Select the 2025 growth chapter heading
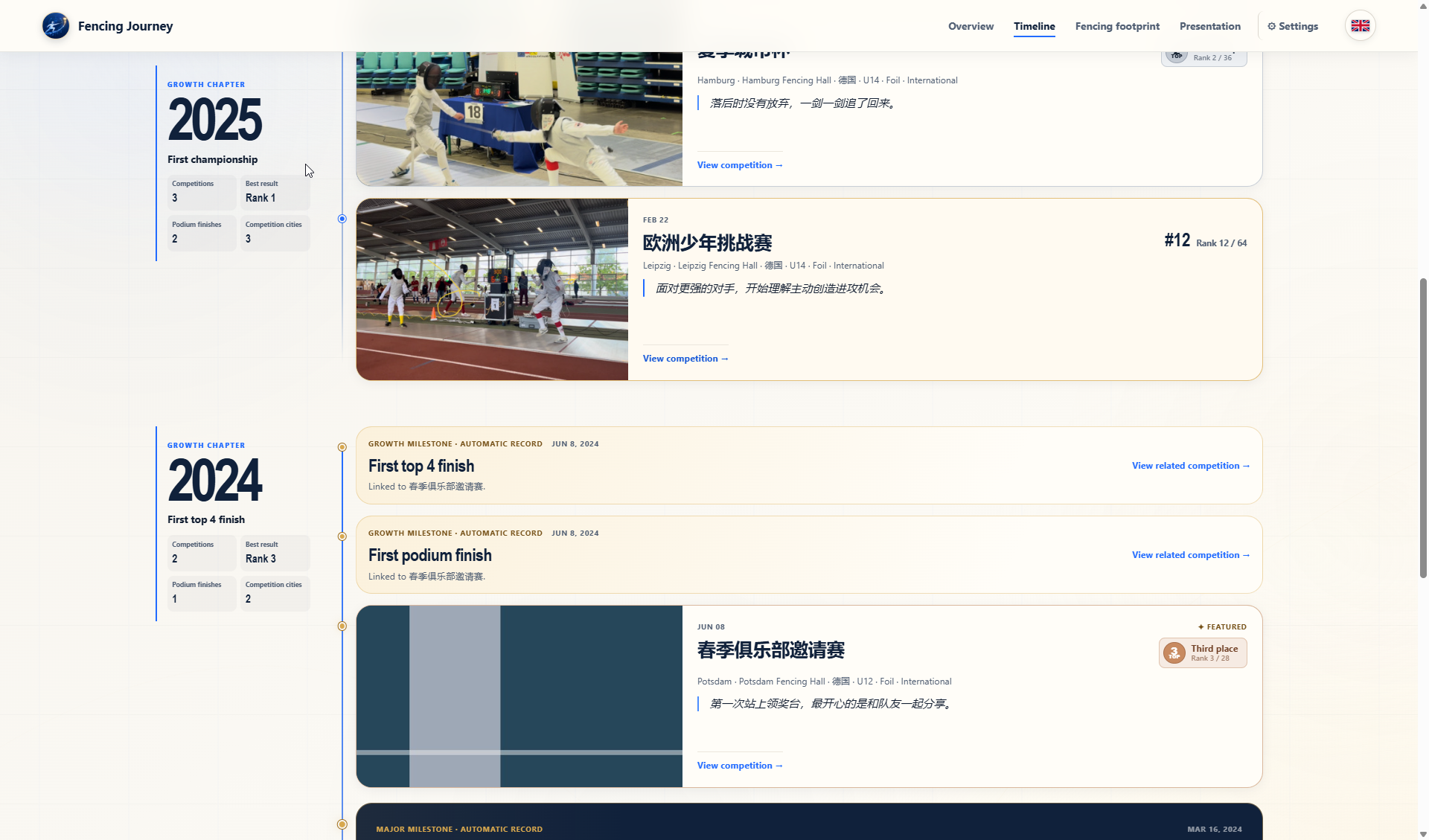This screenshot has width=1429, height=840. [x=214, y=120]
